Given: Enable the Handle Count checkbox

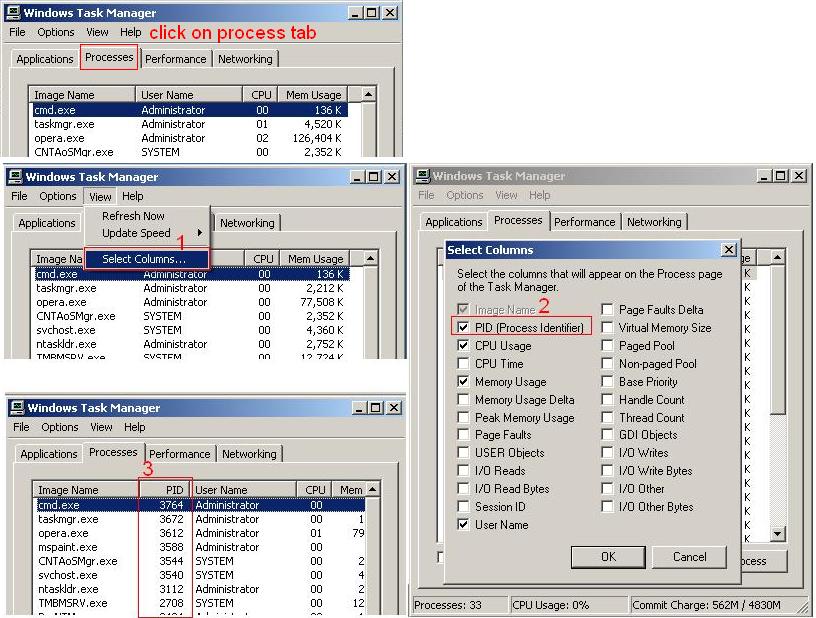Looking at the screenshot, I should coord(608,399).
